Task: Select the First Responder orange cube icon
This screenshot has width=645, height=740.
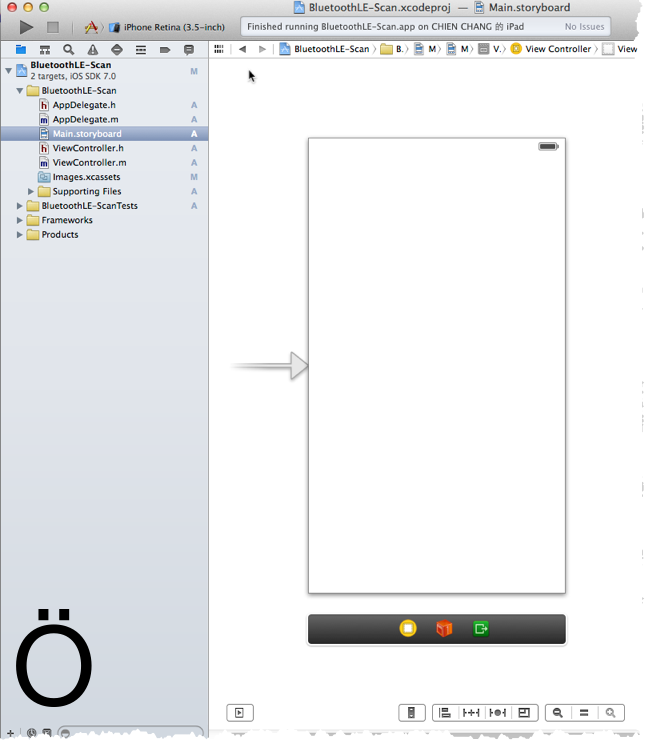Action: click(x=444, y=629)
